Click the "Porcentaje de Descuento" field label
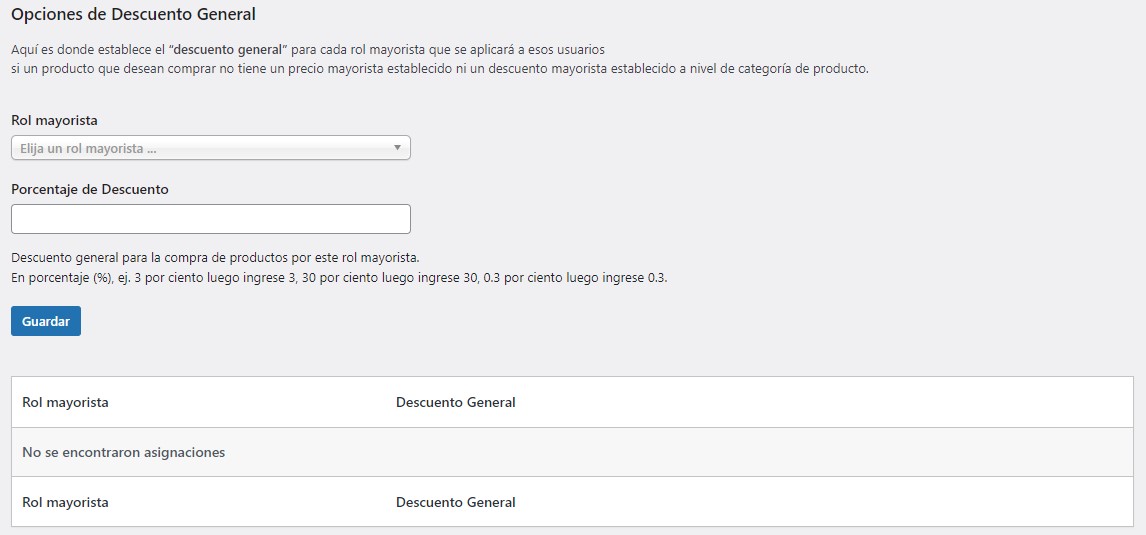The width and height of the screenshot is (1146, 535). pyautogui.click(x=90, y=189)
